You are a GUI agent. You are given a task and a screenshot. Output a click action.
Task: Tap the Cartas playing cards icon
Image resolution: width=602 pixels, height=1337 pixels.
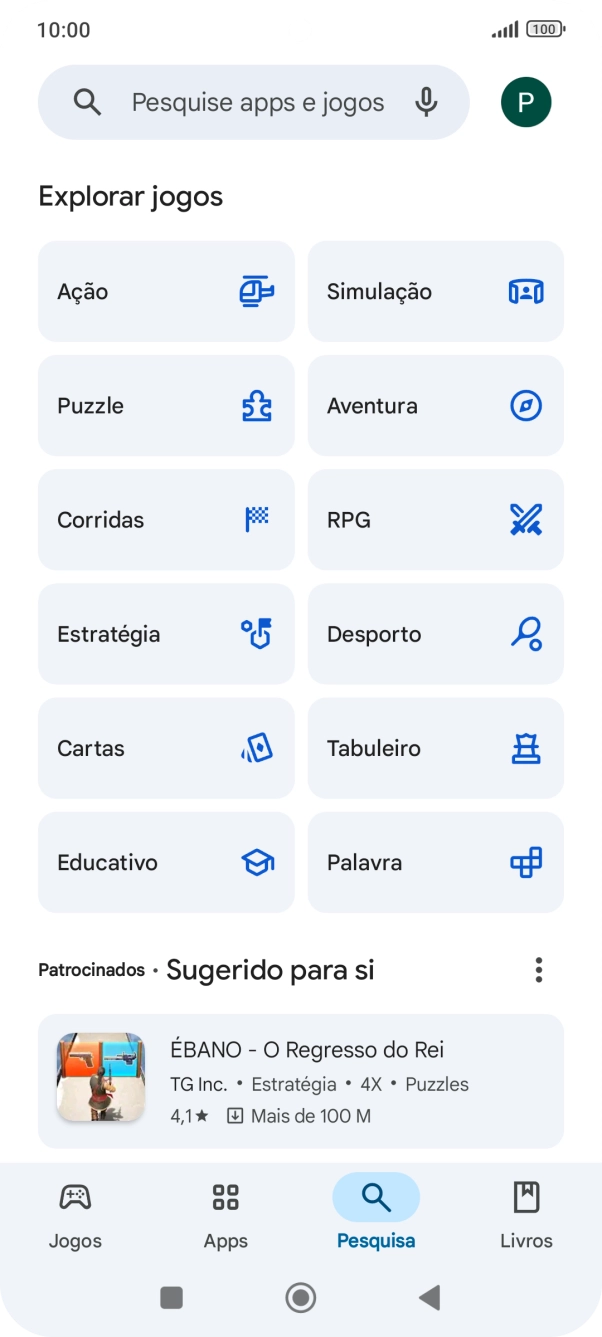pos(257,747)
